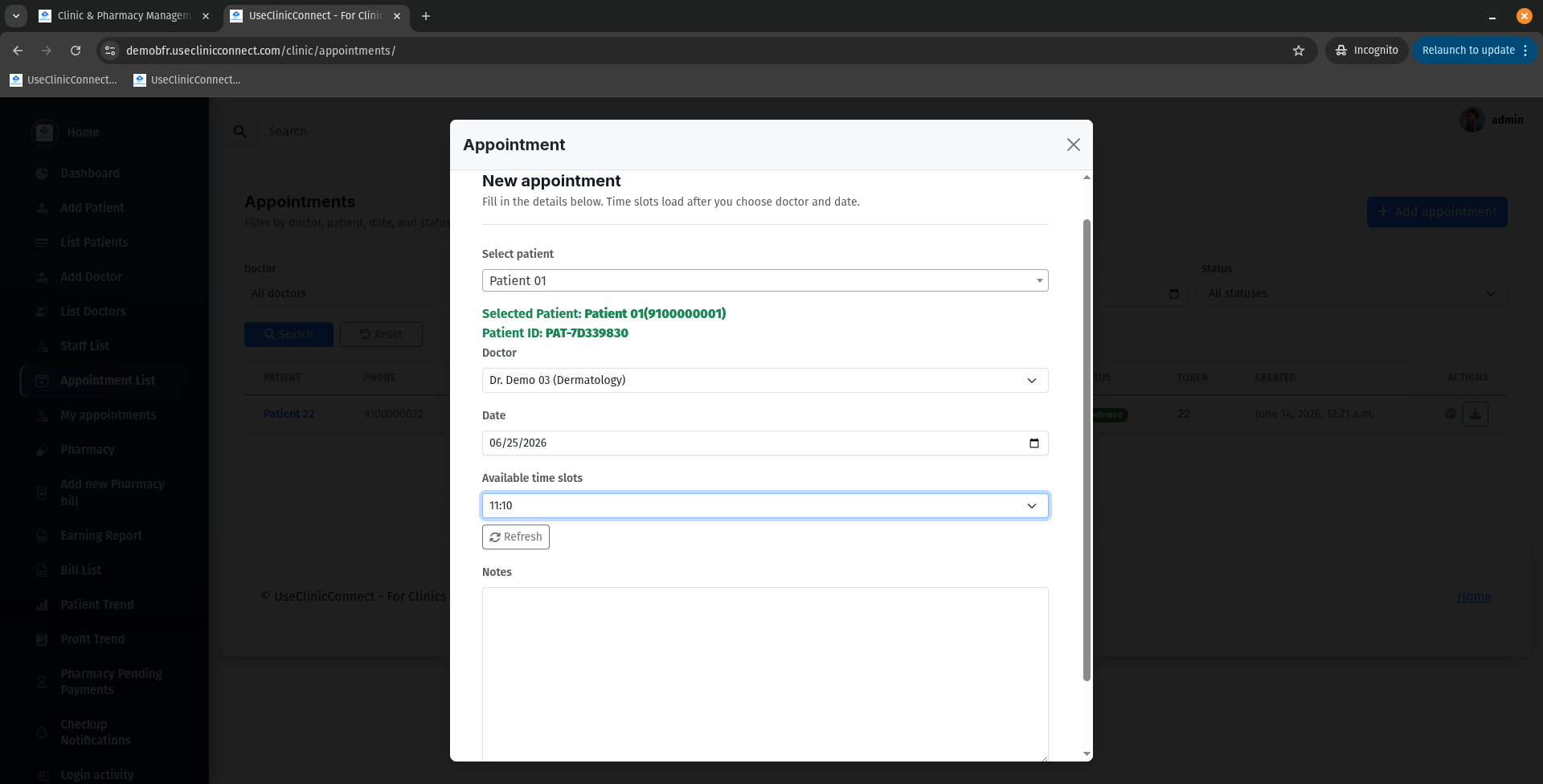
Task: Click the admin avatar picture
Action: tap(1472, 120)
